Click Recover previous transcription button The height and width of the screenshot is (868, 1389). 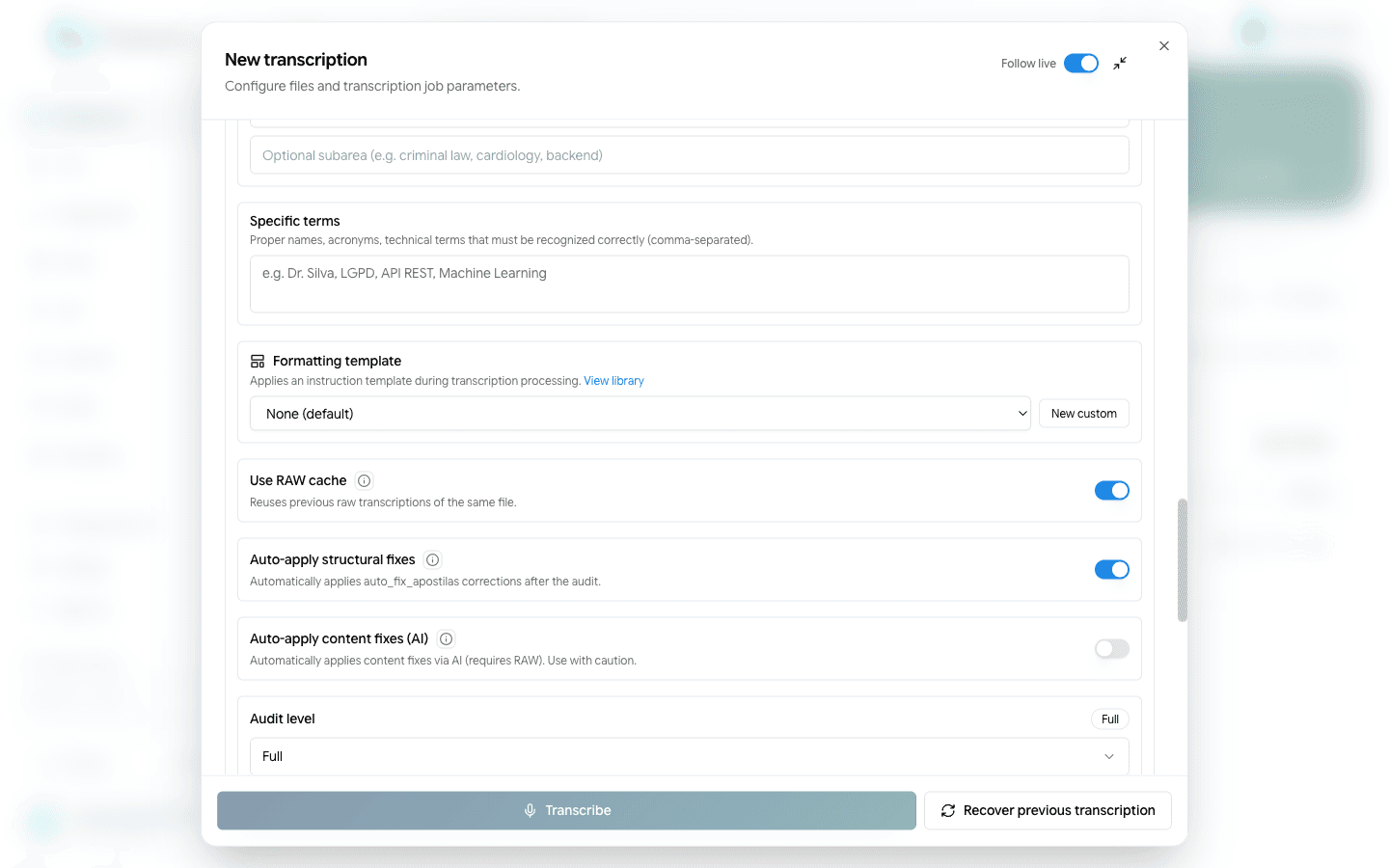(1048, 810)
